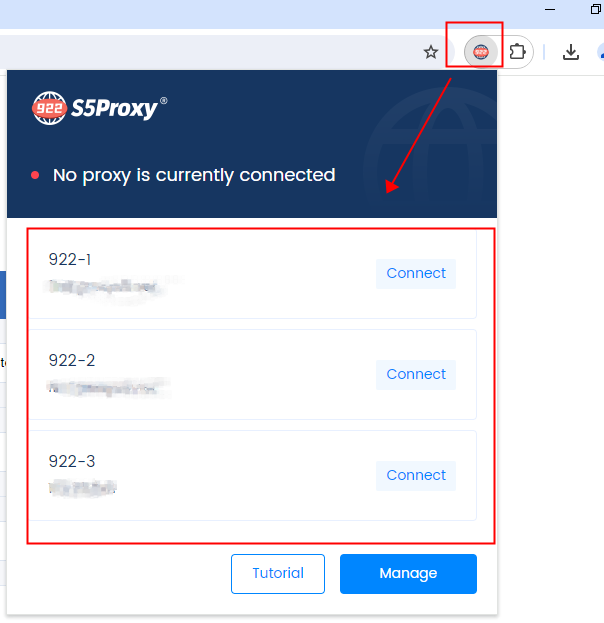Screen dimensions: 604x623
Task: Select the 922-2 proxy entry name
Action: tap(72, 360)
